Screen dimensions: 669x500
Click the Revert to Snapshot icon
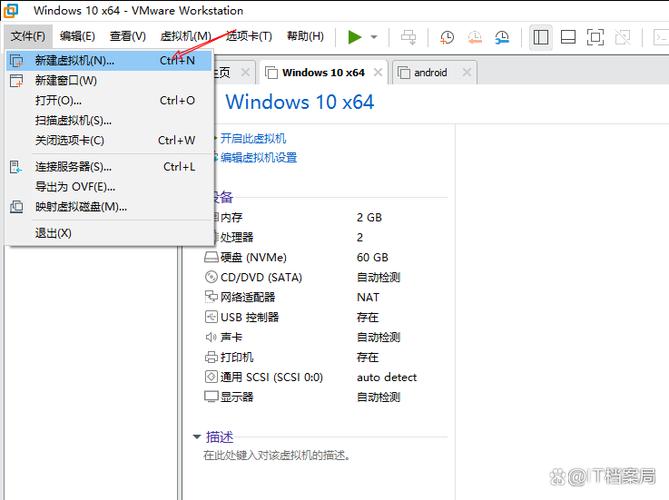click(x=474, y=37)
